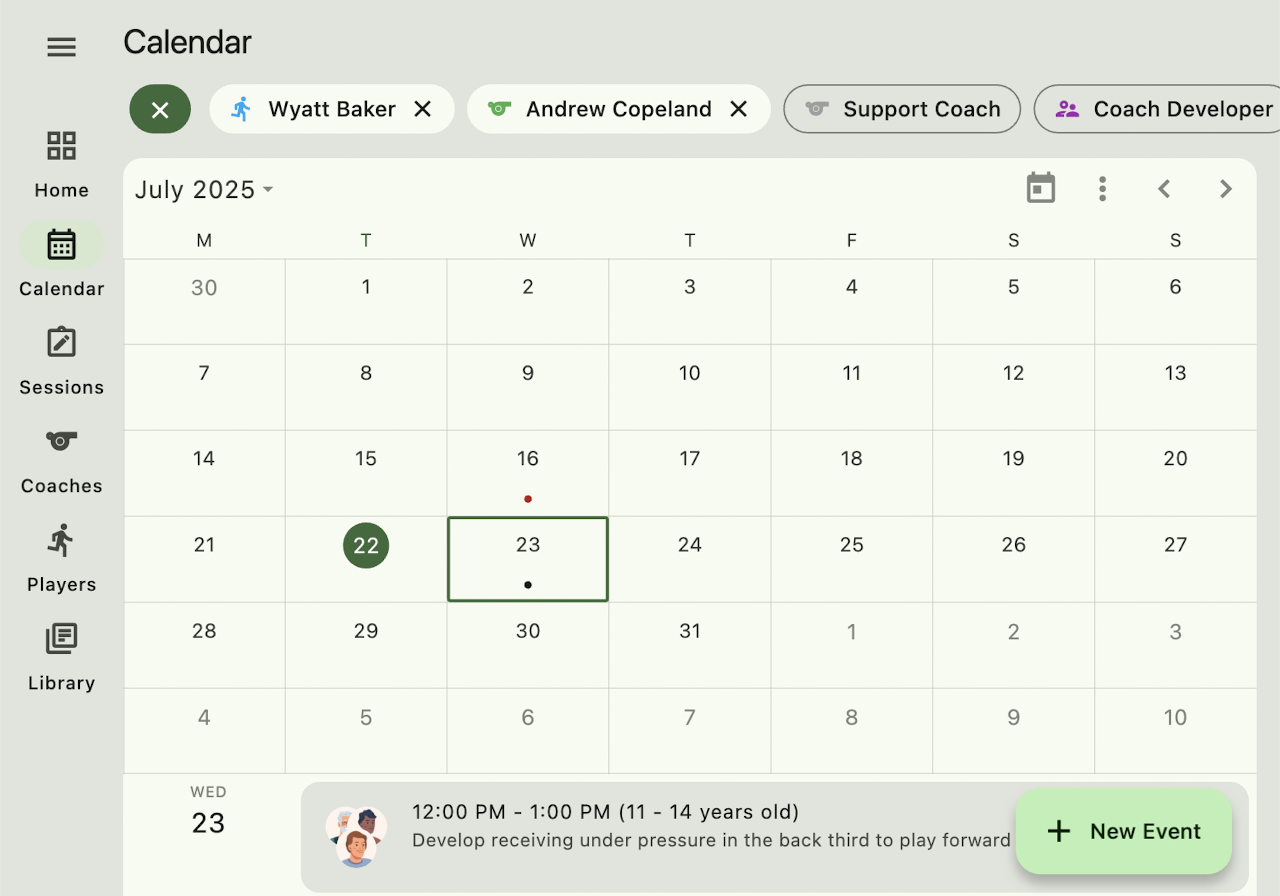Go to the Home dashboard icon

(61, 146)
